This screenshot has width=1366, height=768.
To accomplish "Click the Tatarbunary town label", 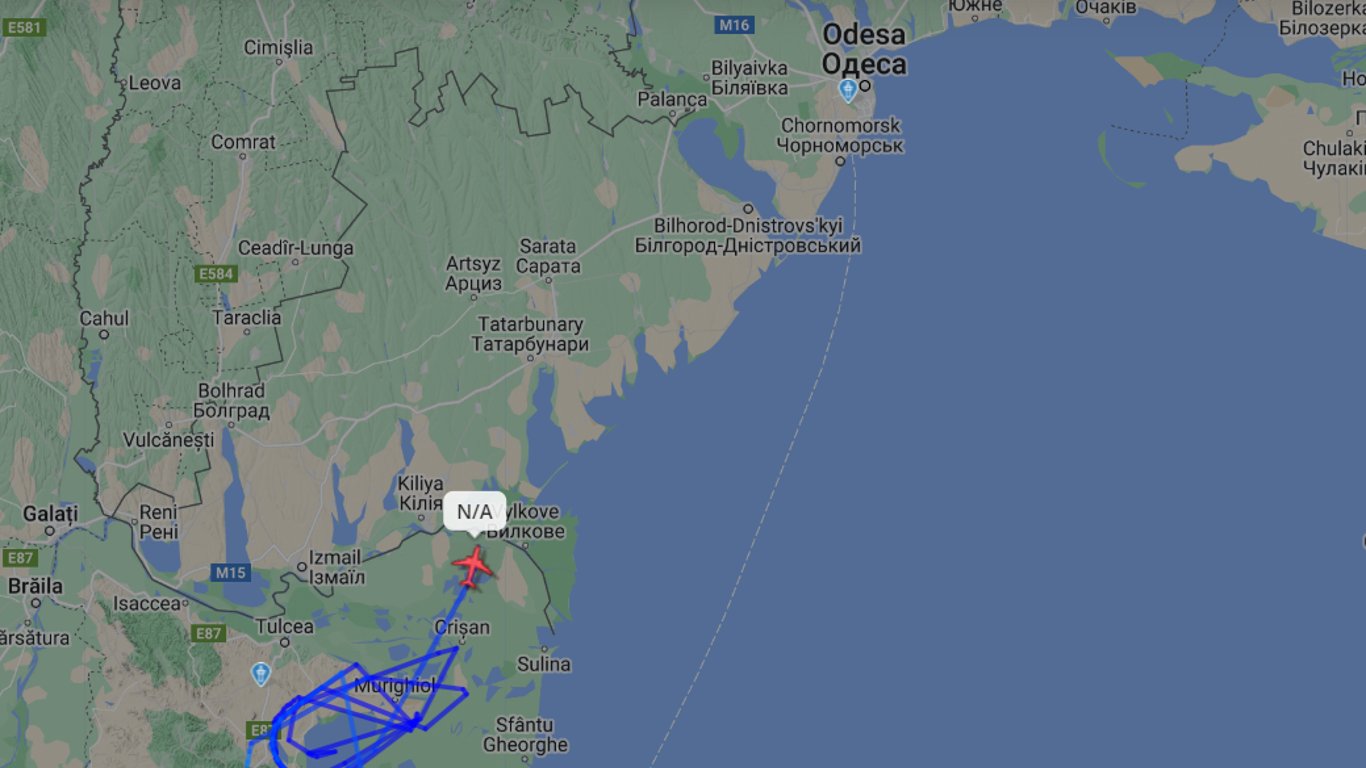I will (533, 334).
